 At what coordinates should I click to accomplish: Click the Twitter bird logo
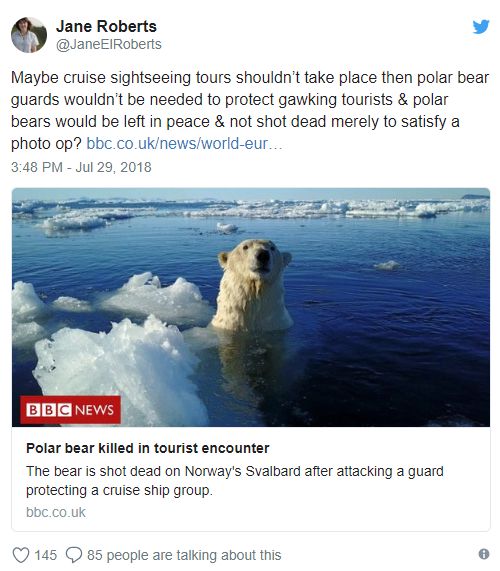tap(481, 27)
